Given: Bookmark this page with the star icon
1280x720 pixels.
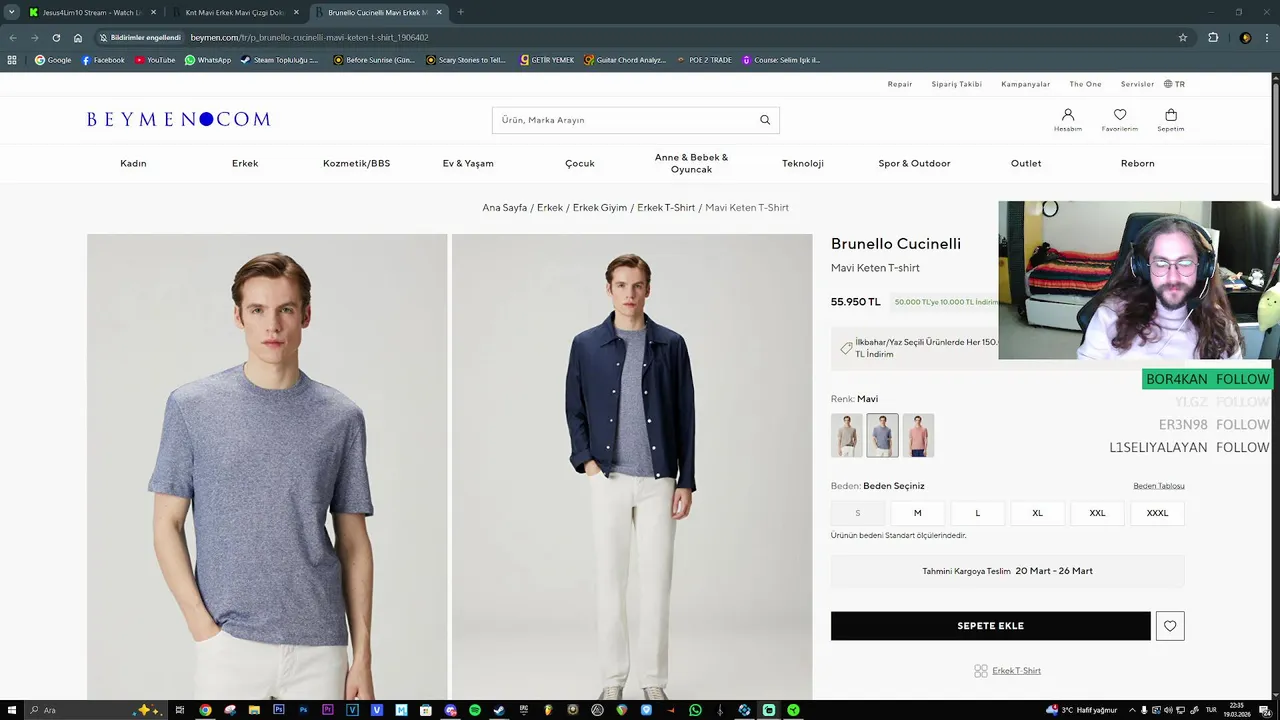Looking at the screenshot, I should pos(1183,38).
